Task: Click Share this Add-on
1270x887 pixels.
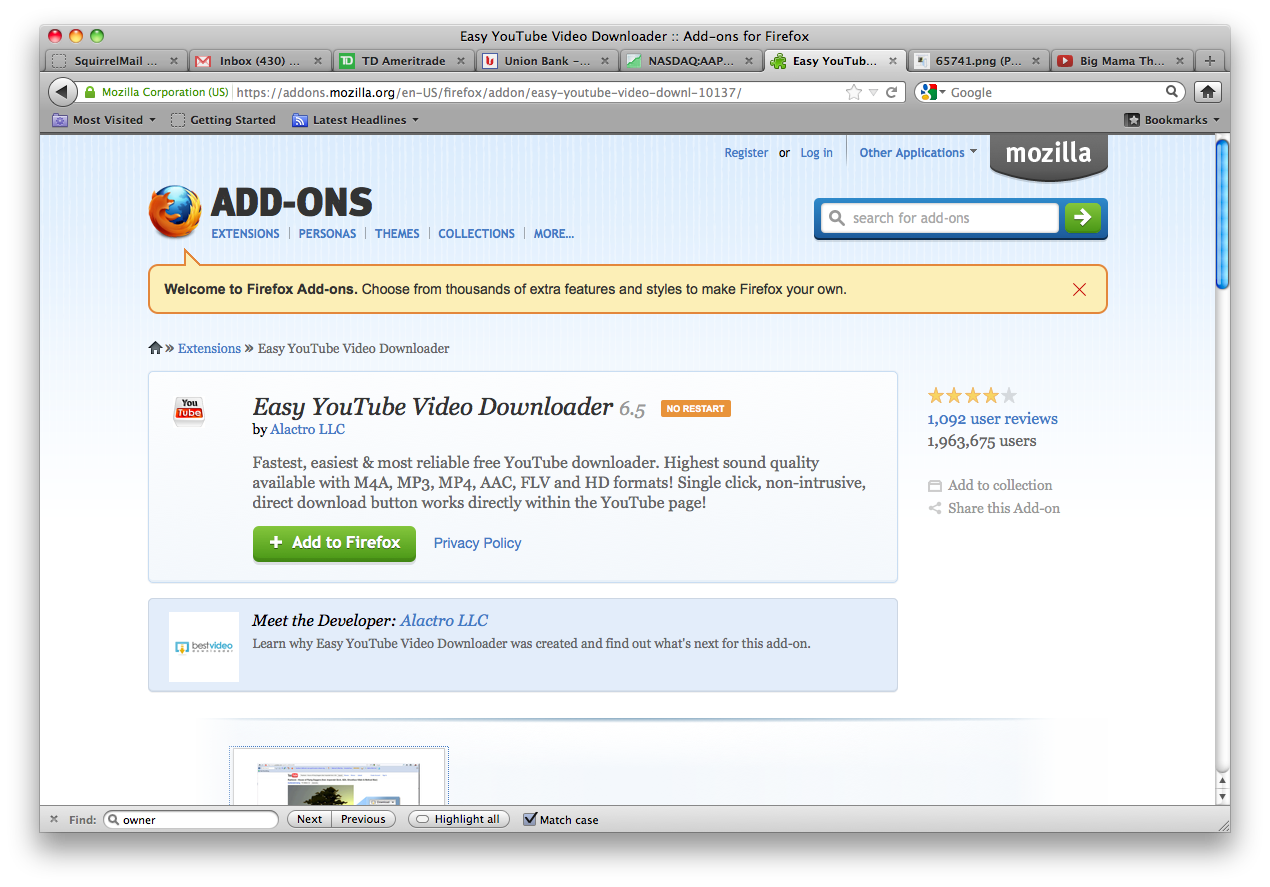Action: click(x=994, y=508)
